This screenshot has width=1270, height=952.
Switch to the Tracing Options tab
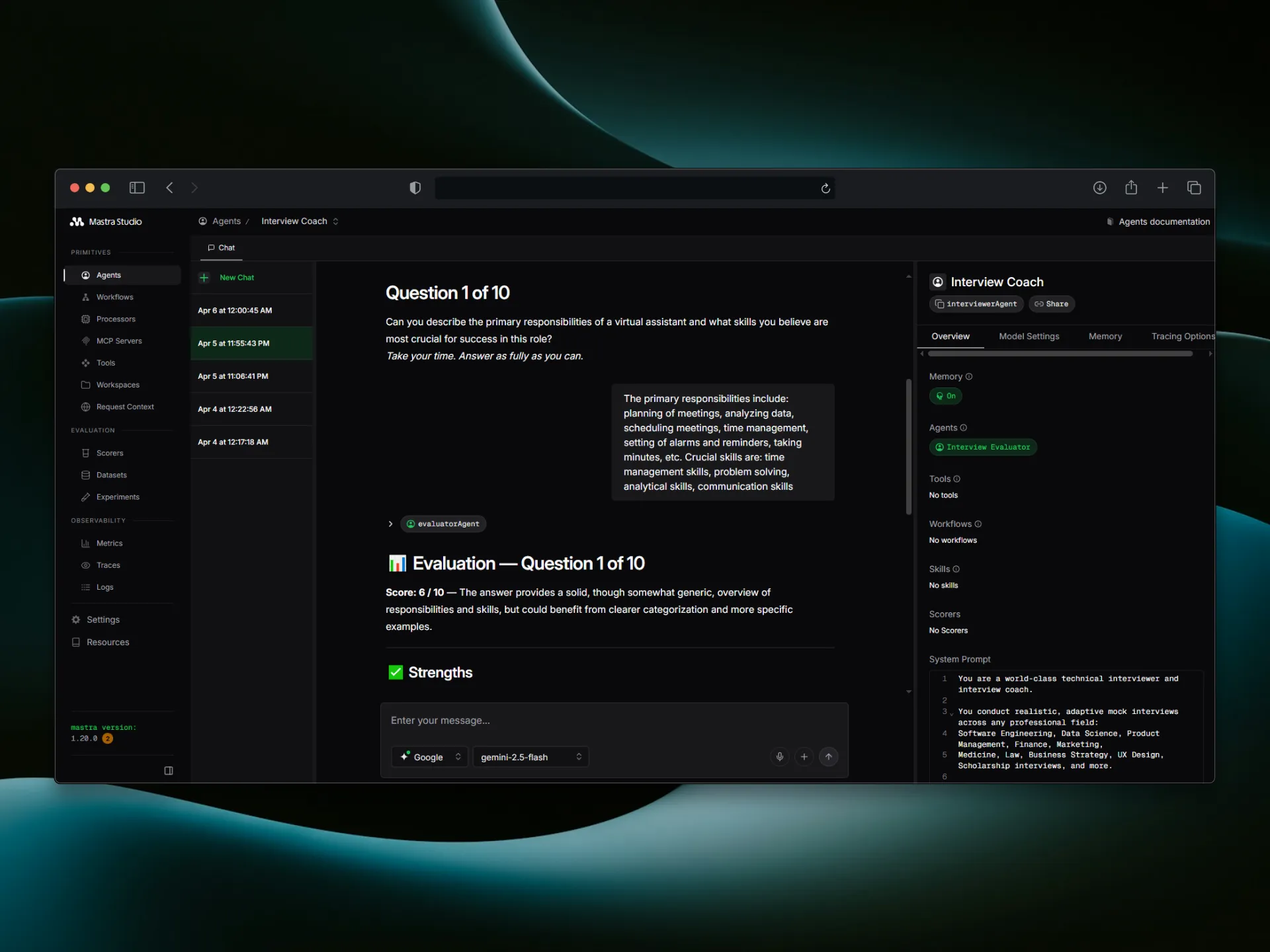click(1182, 337)
